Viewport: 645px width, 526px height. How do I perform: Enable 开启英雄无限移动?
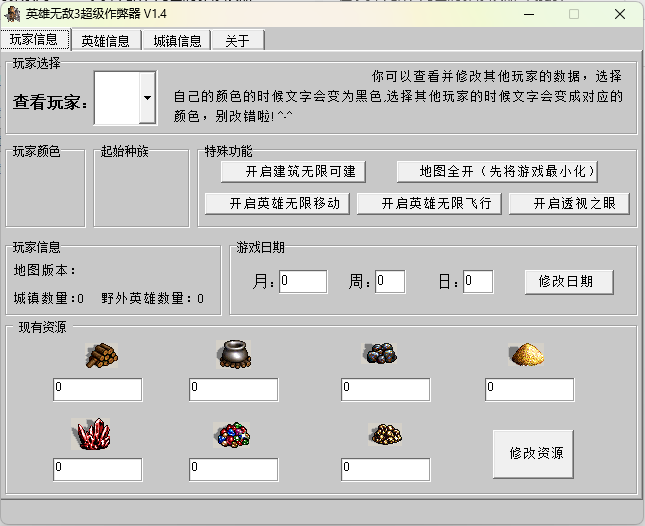point(277,204)
